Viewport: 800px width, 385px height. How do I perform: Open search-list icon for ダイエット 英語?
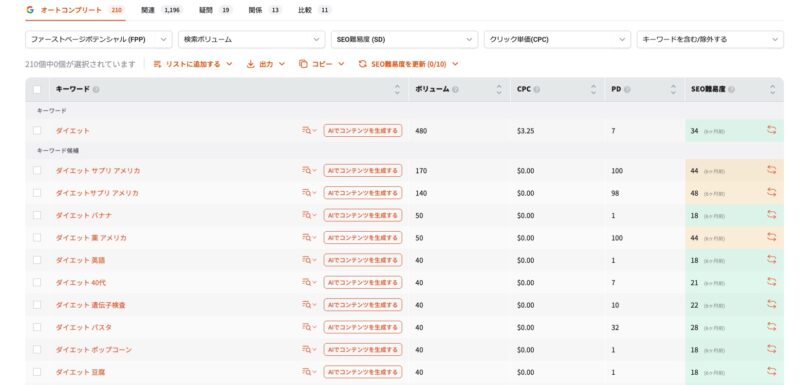click(x=309, y=260)
